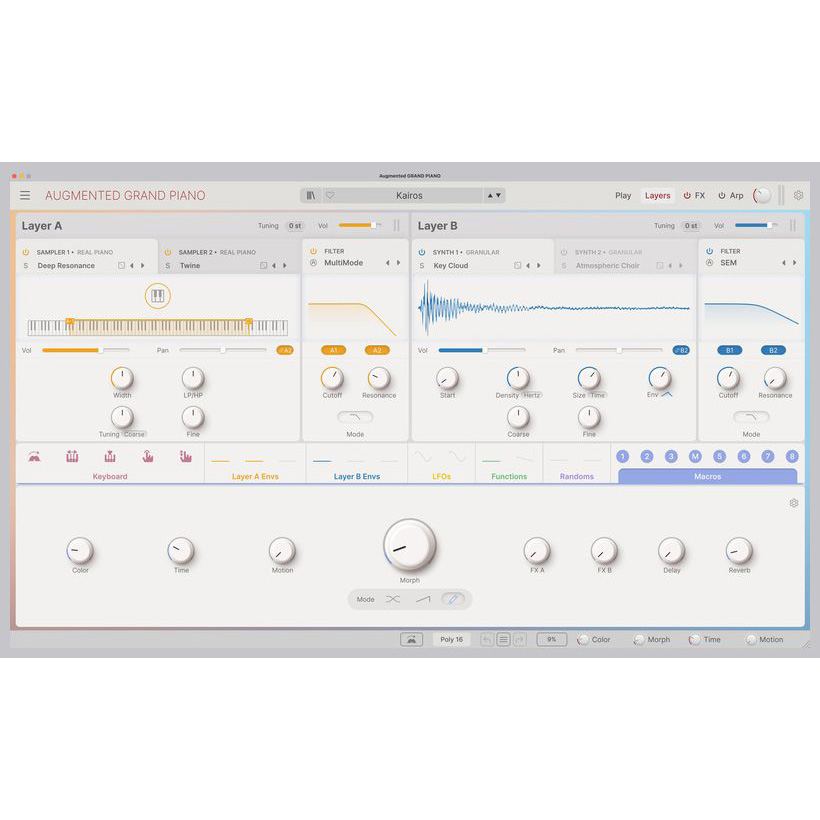Screen dimensions: 820x820
Task: Click the circular piano keys icon in Layer A
Action: (157, 296)
